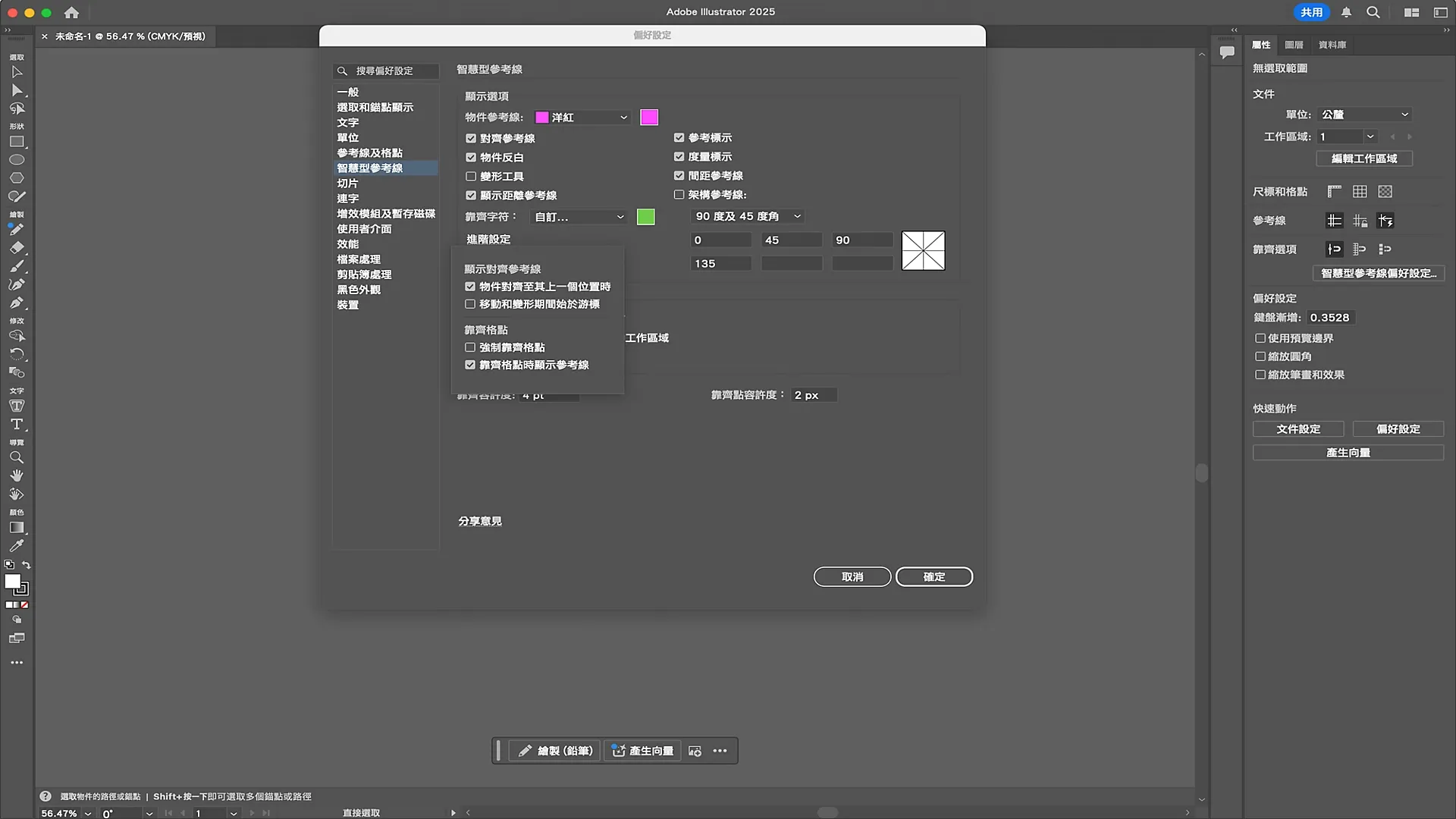Enable 強制靠齊格點 checkbox
Viewport: 1456px width, 819px height.
[x=470, y=347]
